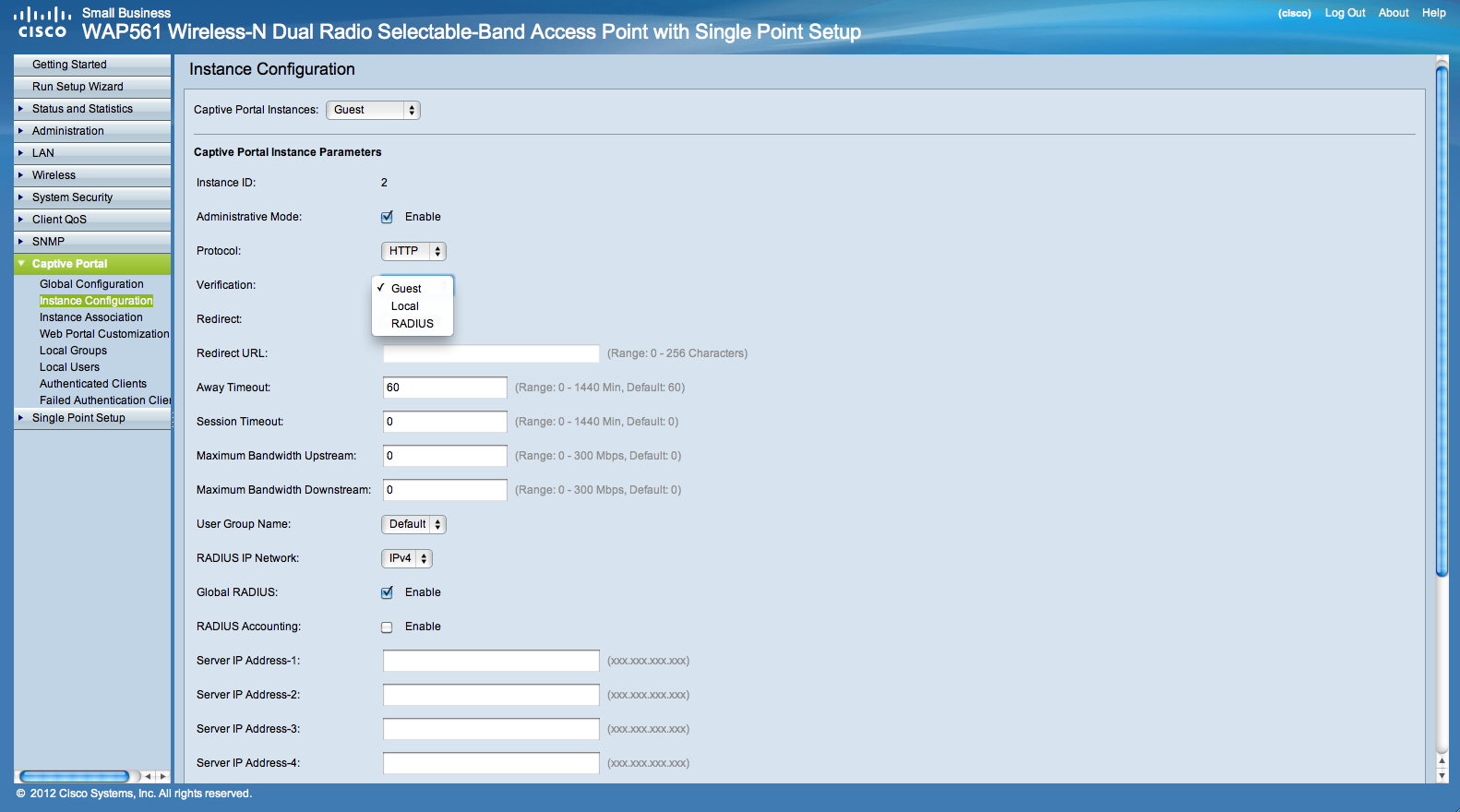The width and height of the screenshot is (1460, 812).
Task: Click sidebar scroll right arrow
Action: pyautogui.click(x=162, y=776)
